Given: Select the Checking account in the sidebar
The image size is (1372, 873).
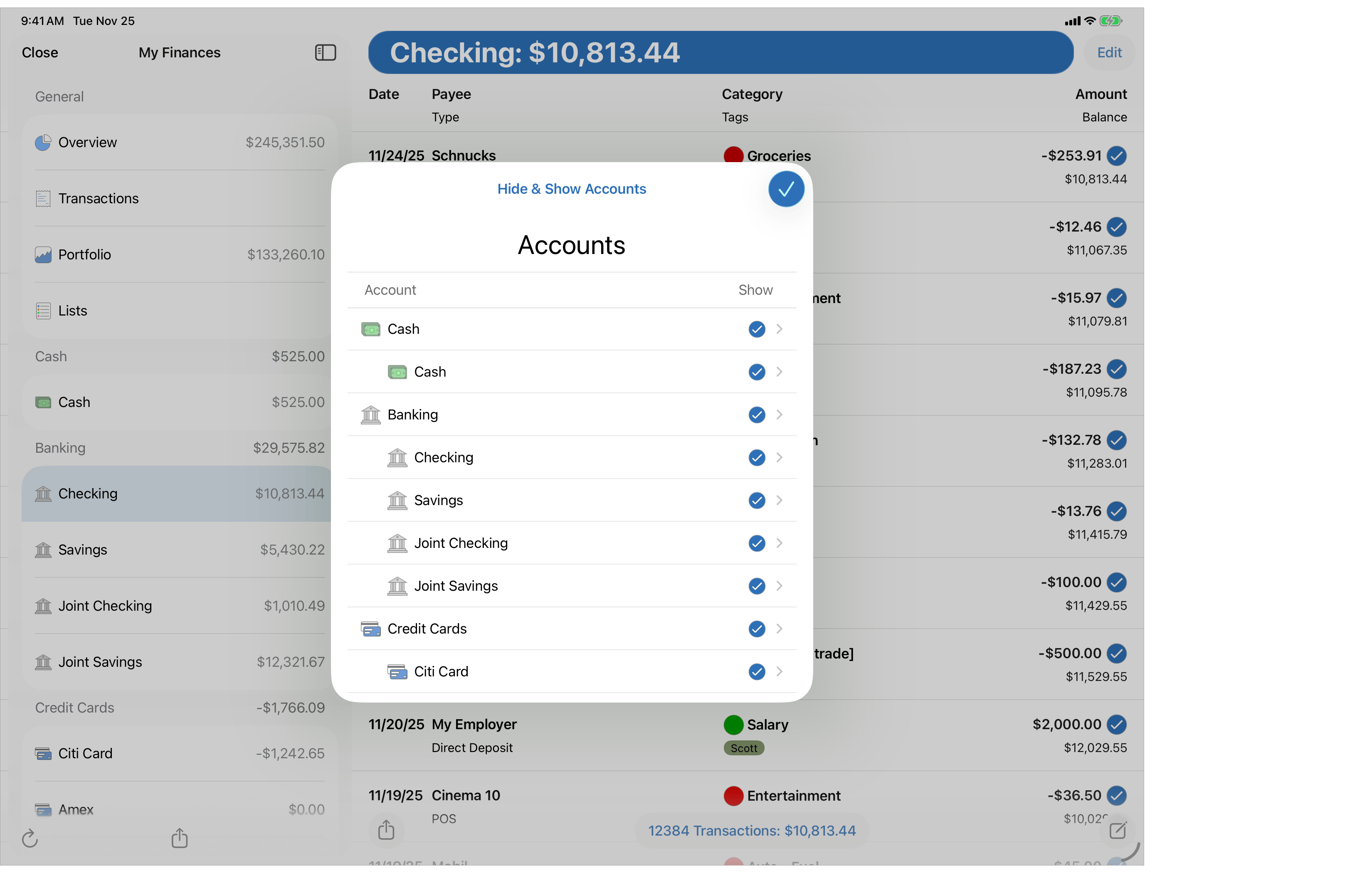Looking at the screenshot, I should (87, 493).
